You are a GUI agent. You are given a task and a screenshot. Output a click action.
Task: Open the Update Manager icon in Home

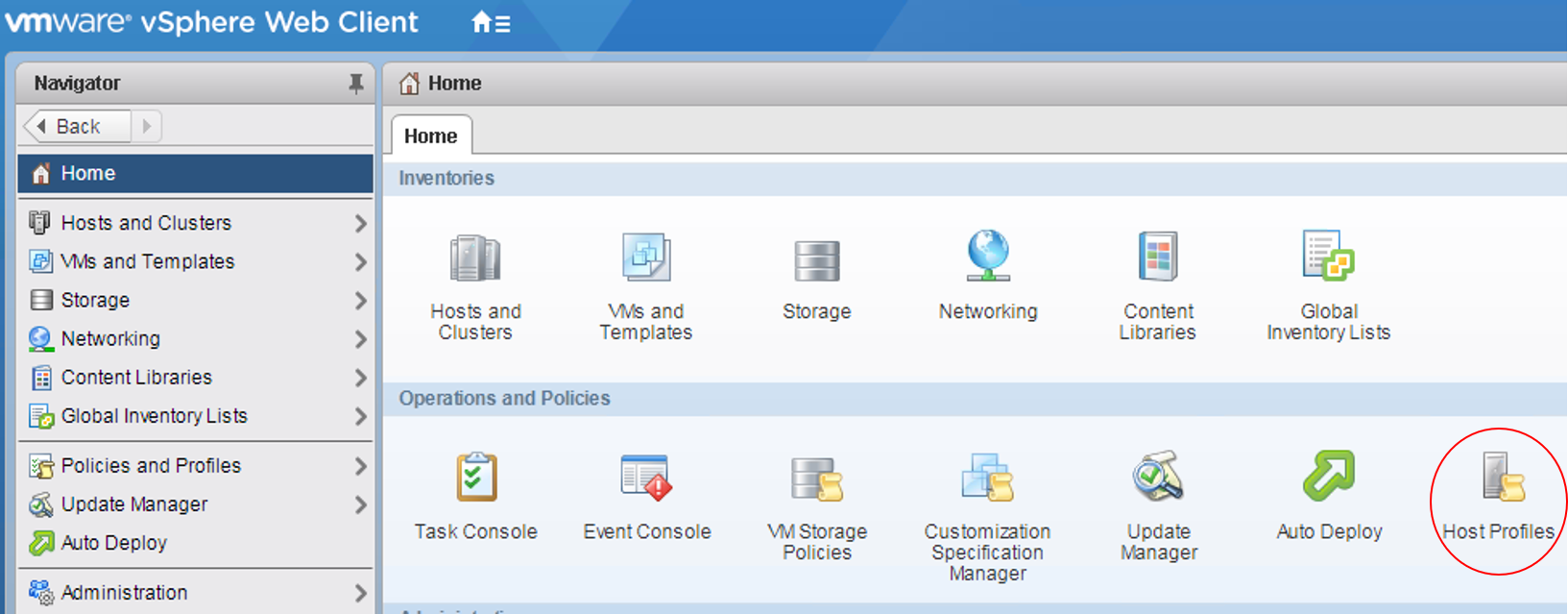point(1158,476)
